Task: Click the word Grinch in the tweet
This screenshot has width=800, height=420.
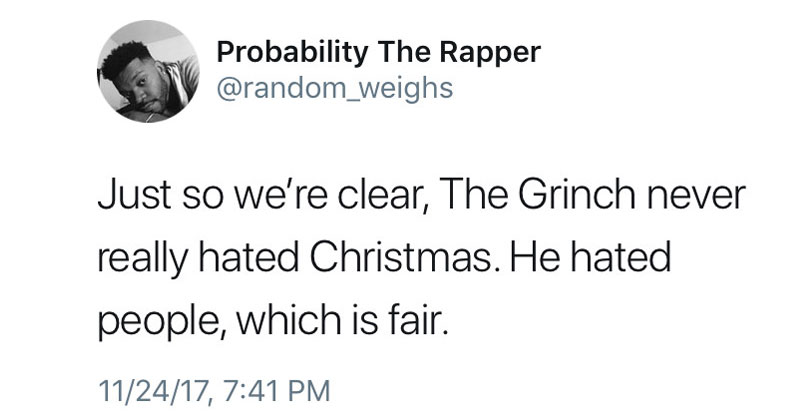Action: 577,195
